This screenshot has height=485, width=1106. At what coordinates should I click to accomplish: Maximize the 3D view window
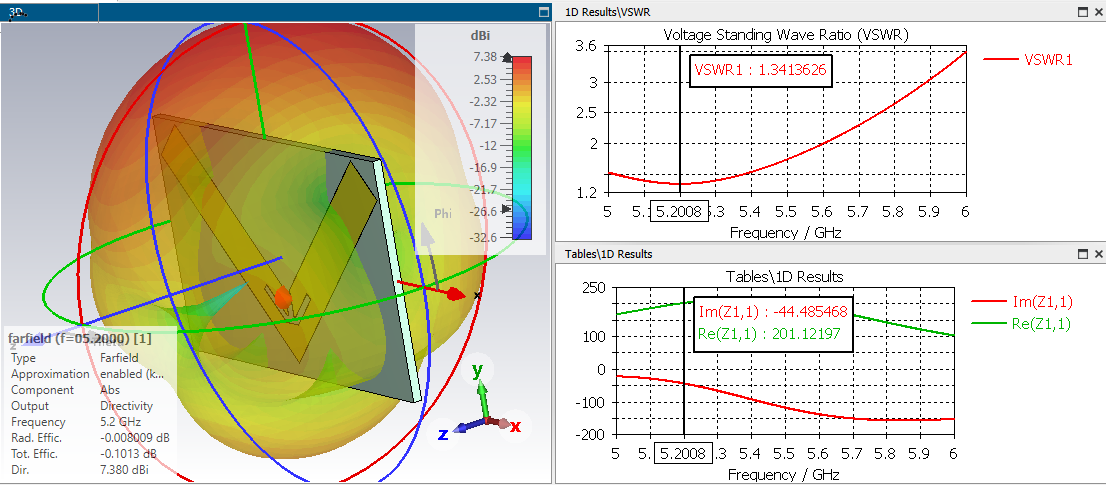coord(543,12)
